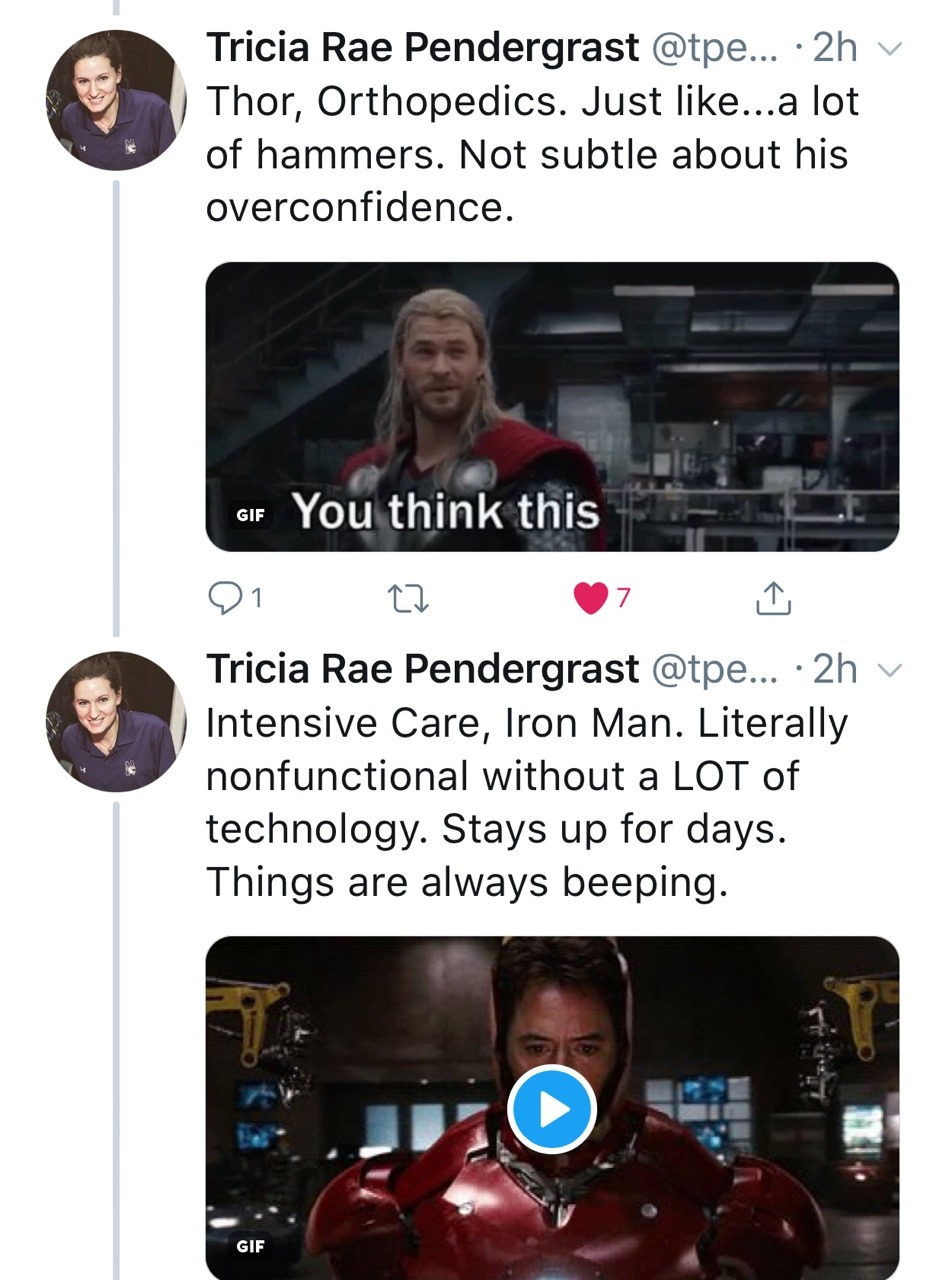Select the @tpe handle on the Thor tweet
This screenshot has height=1280, width=946.
[713, 47]
